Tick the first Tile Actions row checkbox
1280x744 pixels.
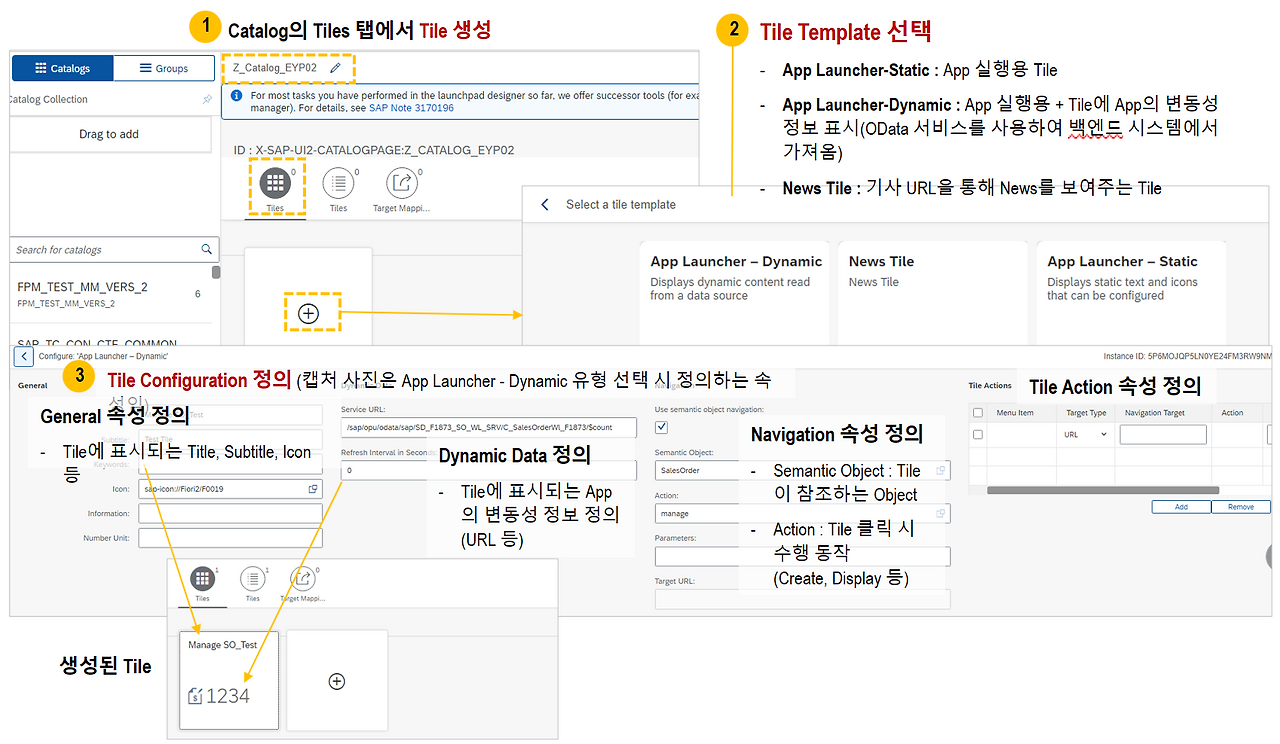tap(978, 434)
